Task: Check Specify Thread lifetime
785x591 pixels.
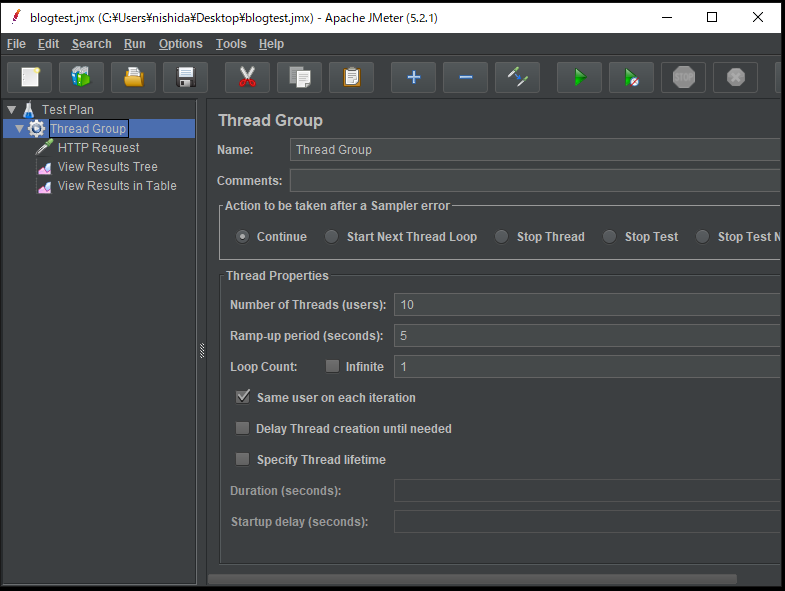Action: click(x=242, y=459)
